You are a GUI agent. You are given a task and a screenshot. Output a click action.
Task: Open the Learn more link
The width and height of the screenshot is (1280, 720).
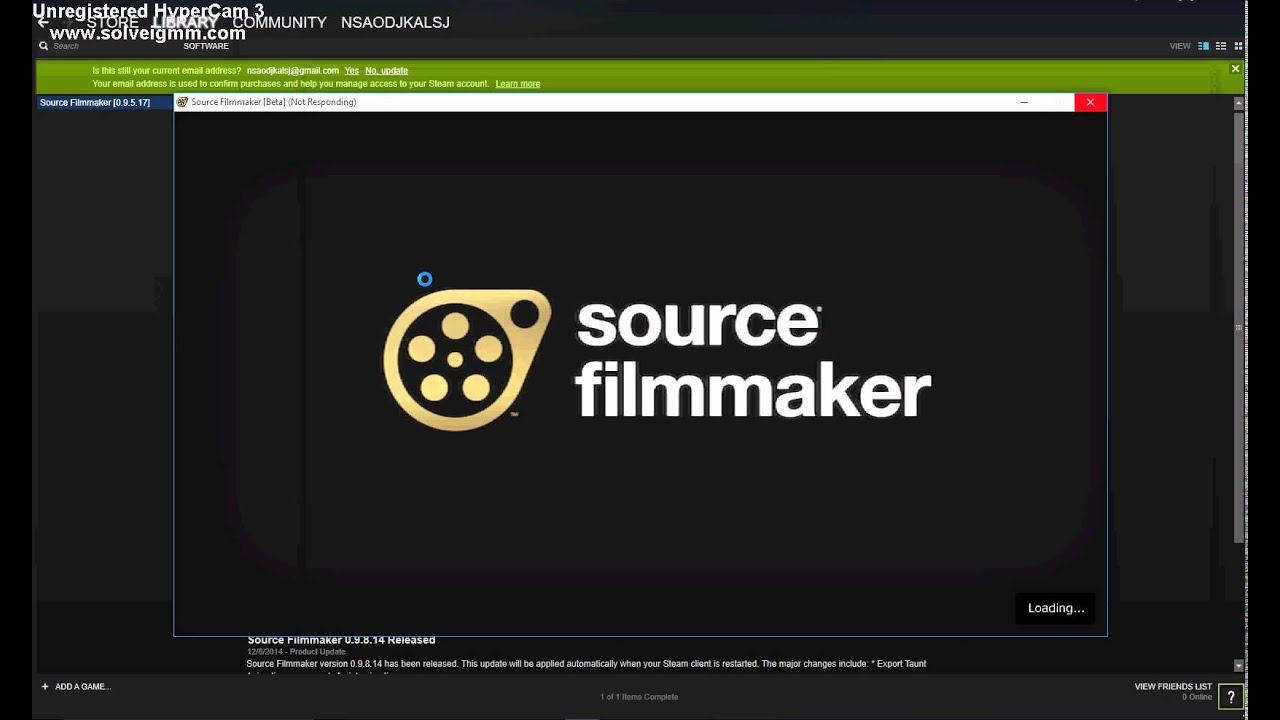click(x=518, y=84)
